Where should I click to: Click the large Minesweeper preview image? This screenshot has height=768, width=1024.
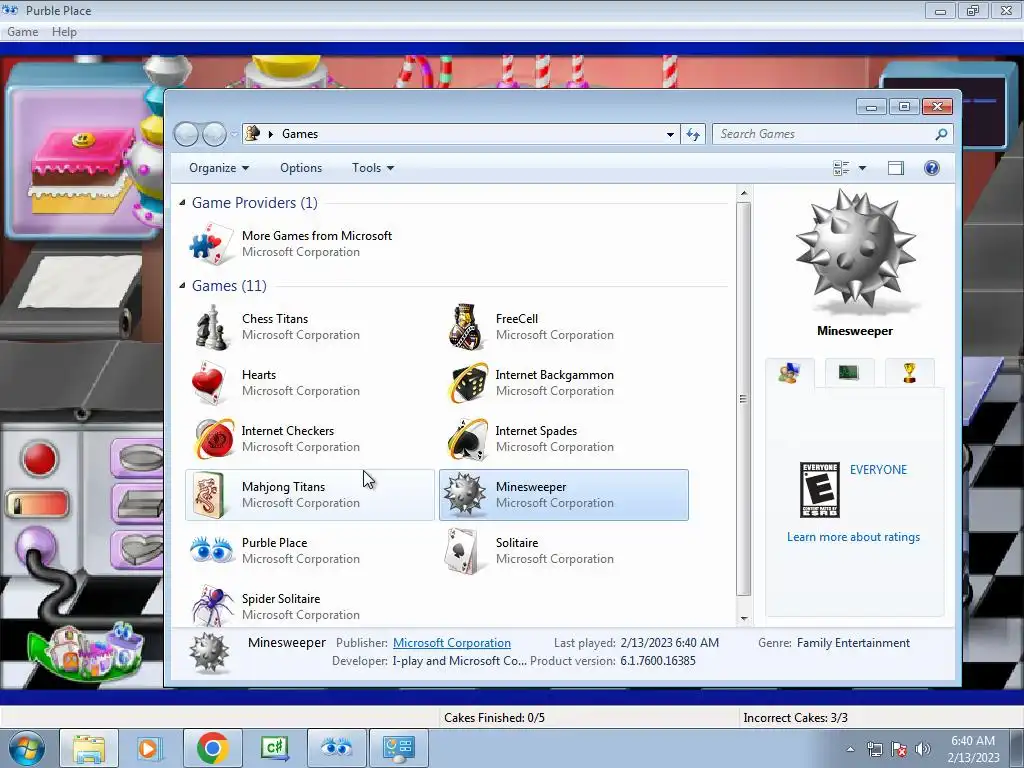point(855,251)
